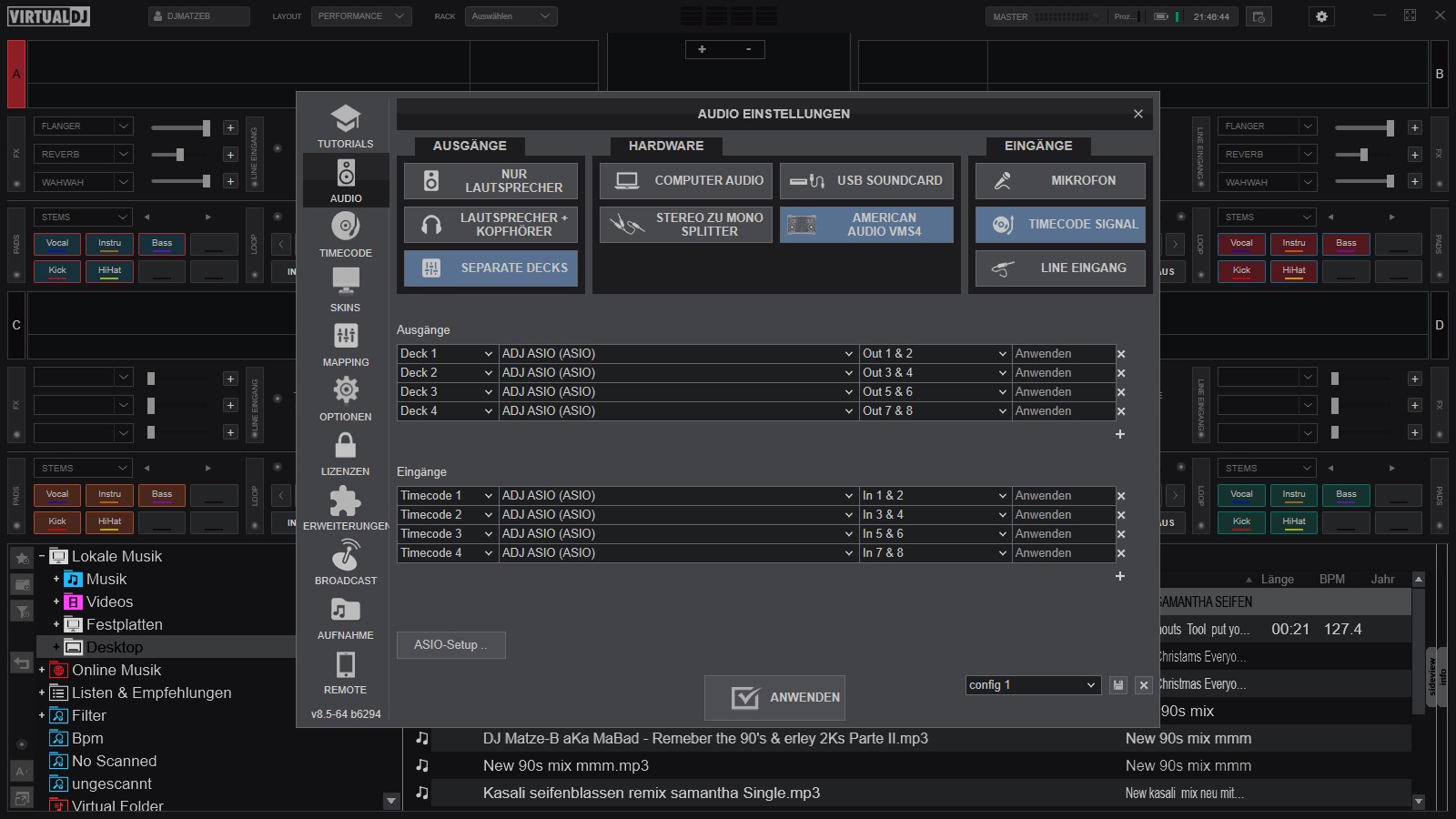1456x819 pixels.
Task: Open the Erweiterungen puzzle section
Action: click(345, 508)
